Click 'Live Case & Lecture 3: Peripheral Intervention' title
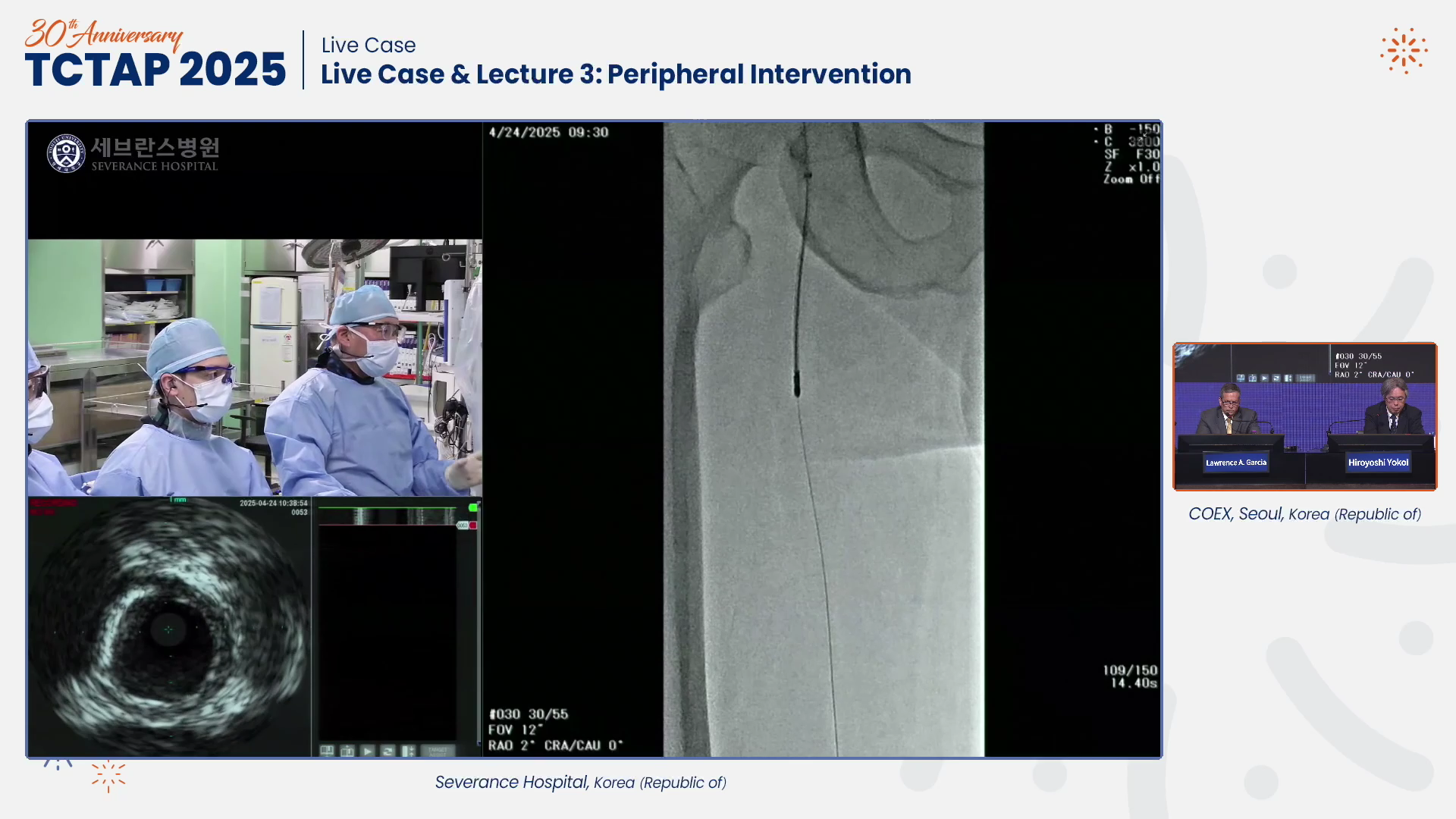1456x819 pixels. pos(616,74)
